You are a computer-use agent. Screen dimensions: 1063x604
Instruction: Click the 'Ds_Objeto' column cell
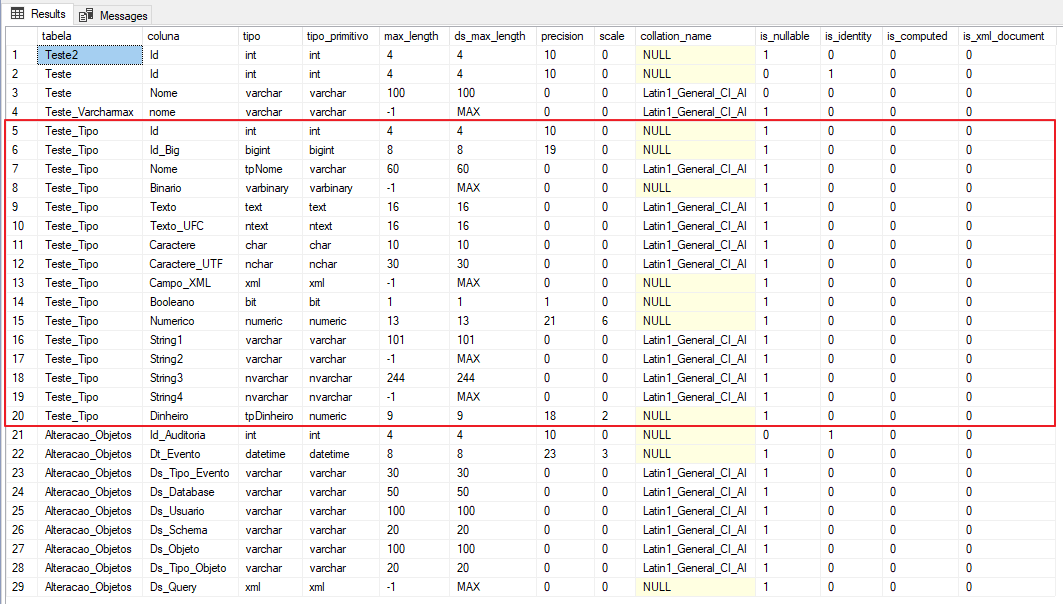point(190,548)
